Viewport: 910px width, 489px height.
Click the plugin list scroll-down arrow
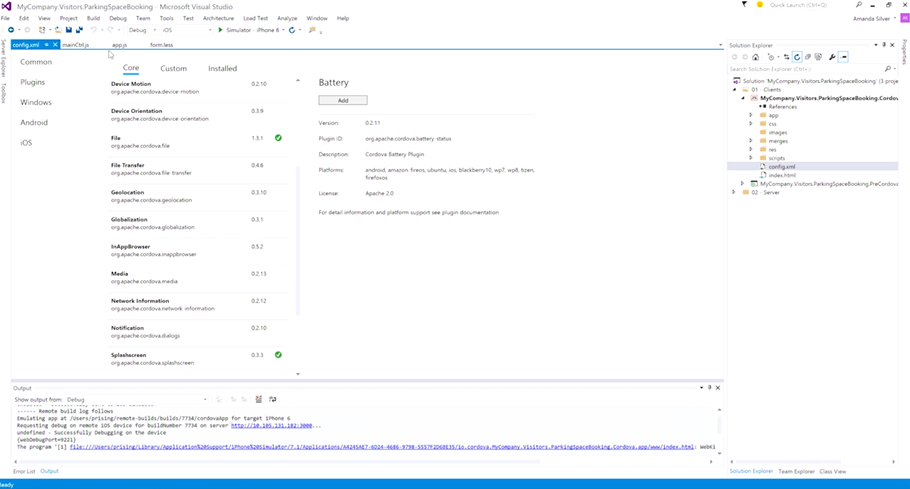coord(298,374)
